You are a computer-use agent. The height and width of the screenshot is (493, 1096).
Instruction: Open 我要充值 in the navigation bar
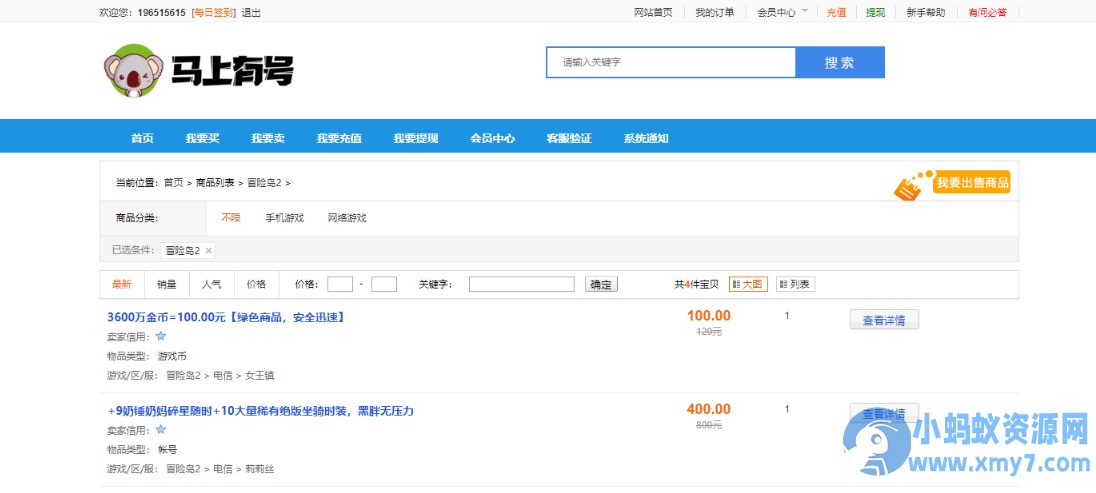339,138
